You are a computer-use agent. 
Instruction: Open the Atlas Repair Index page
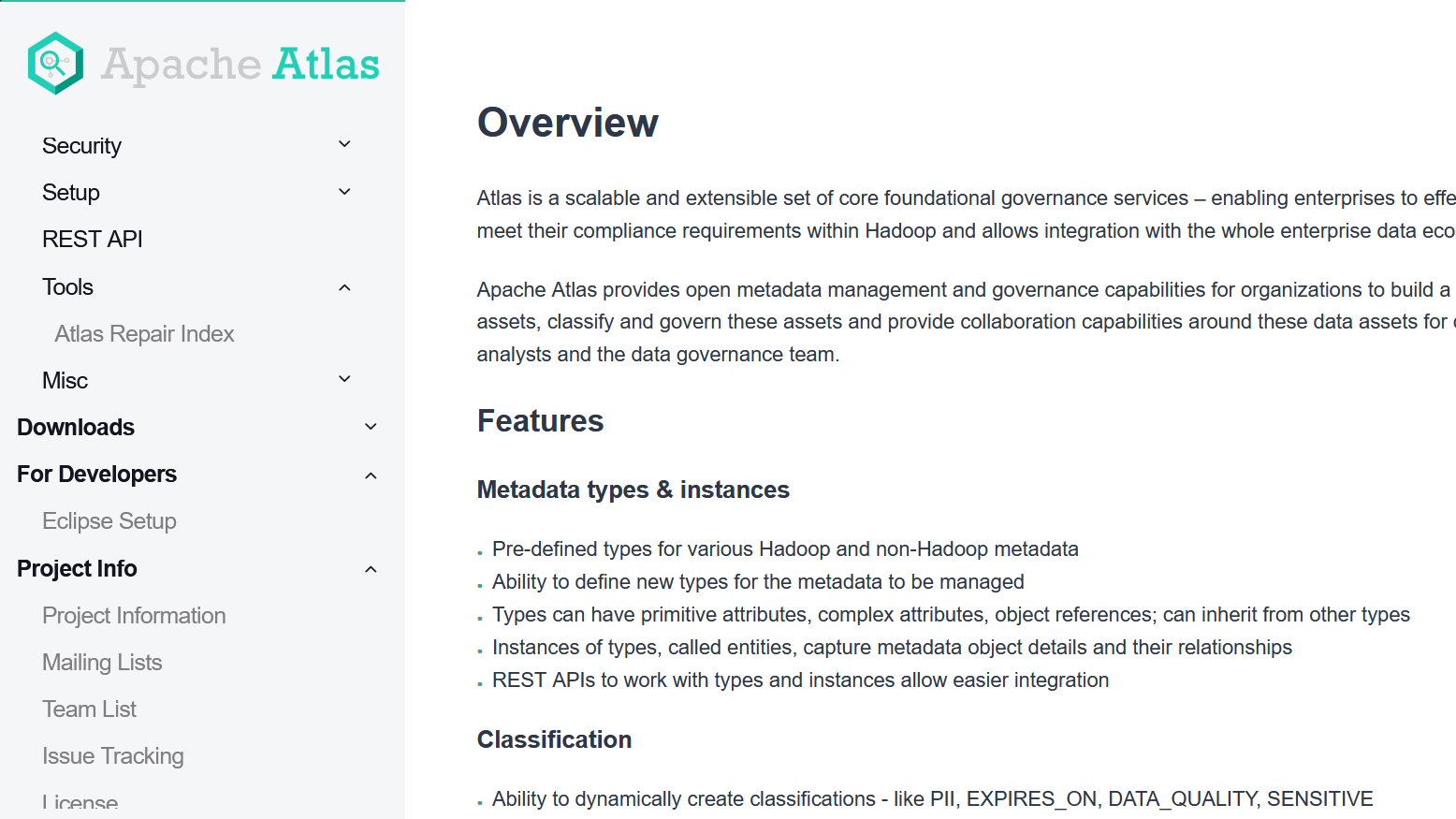[144, 333]
